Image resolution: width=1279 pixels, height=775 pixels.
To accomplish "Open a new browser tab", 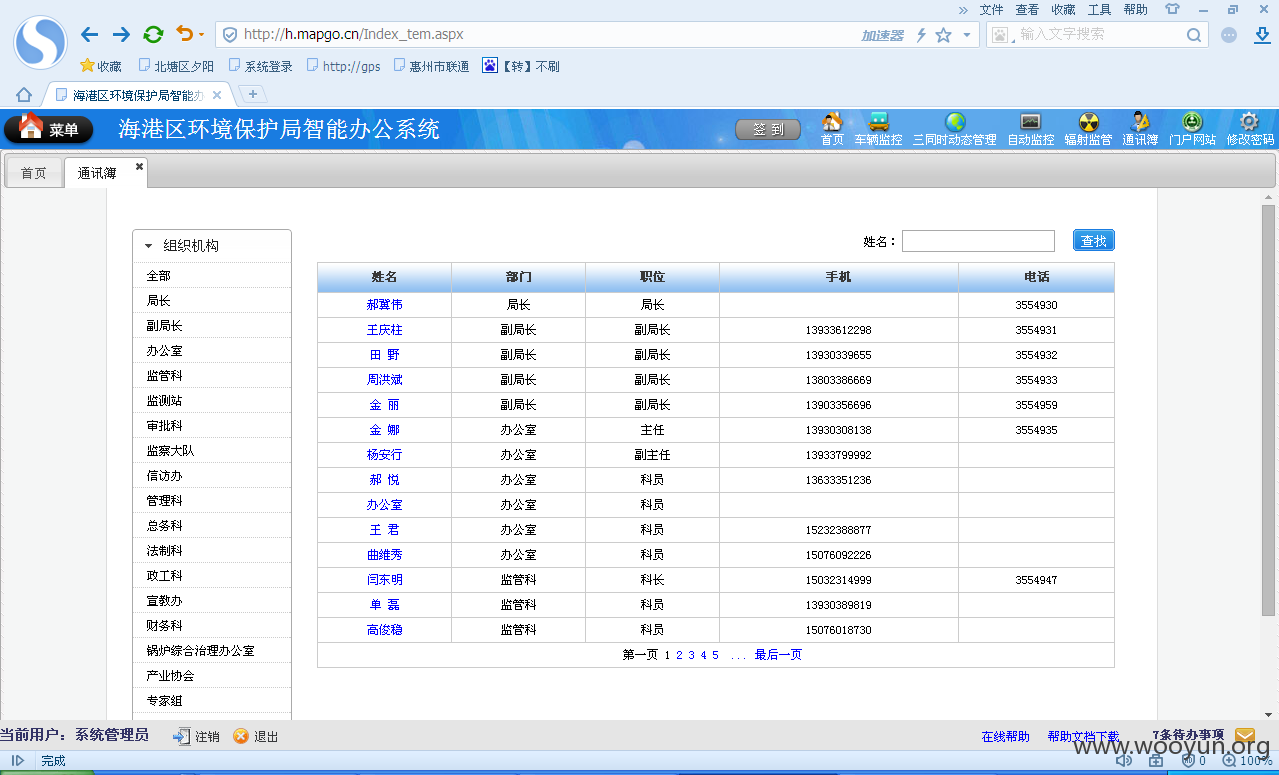I will click(253, 94).
